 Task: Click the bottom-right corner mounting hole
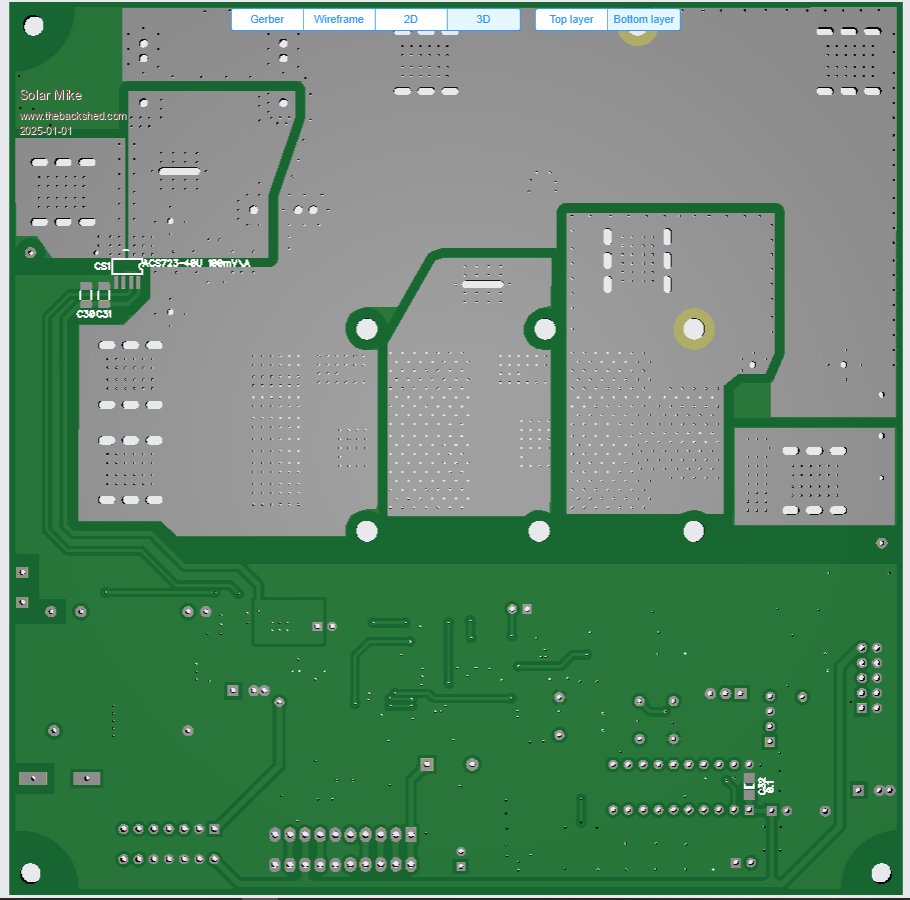(x=880, y=873)
